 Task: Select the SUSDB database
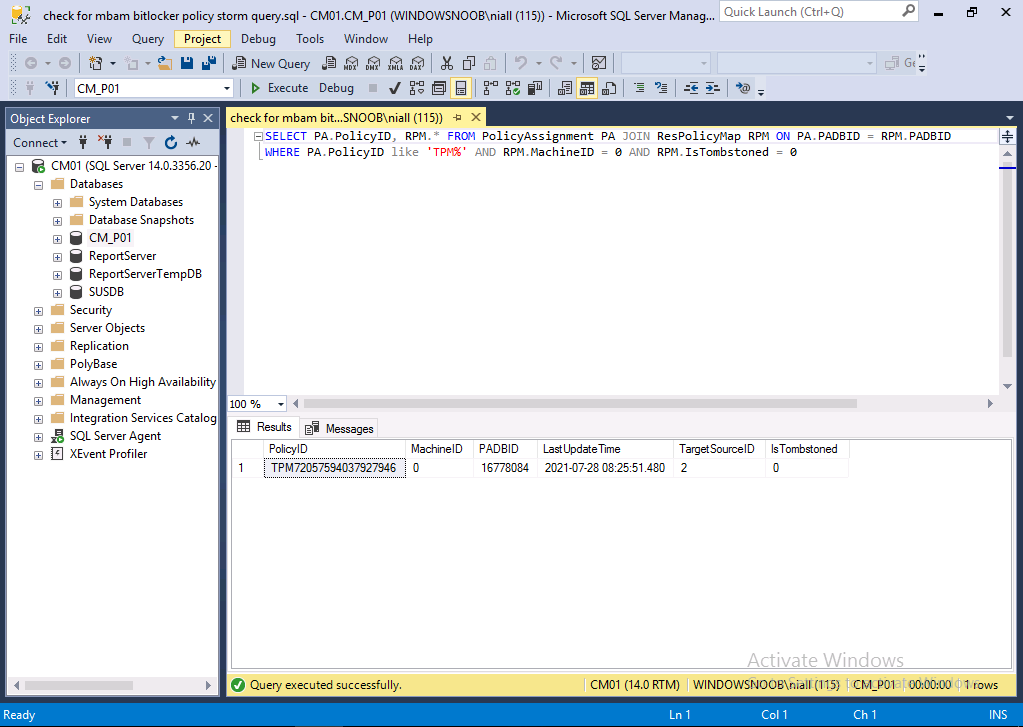click(106, 292)
